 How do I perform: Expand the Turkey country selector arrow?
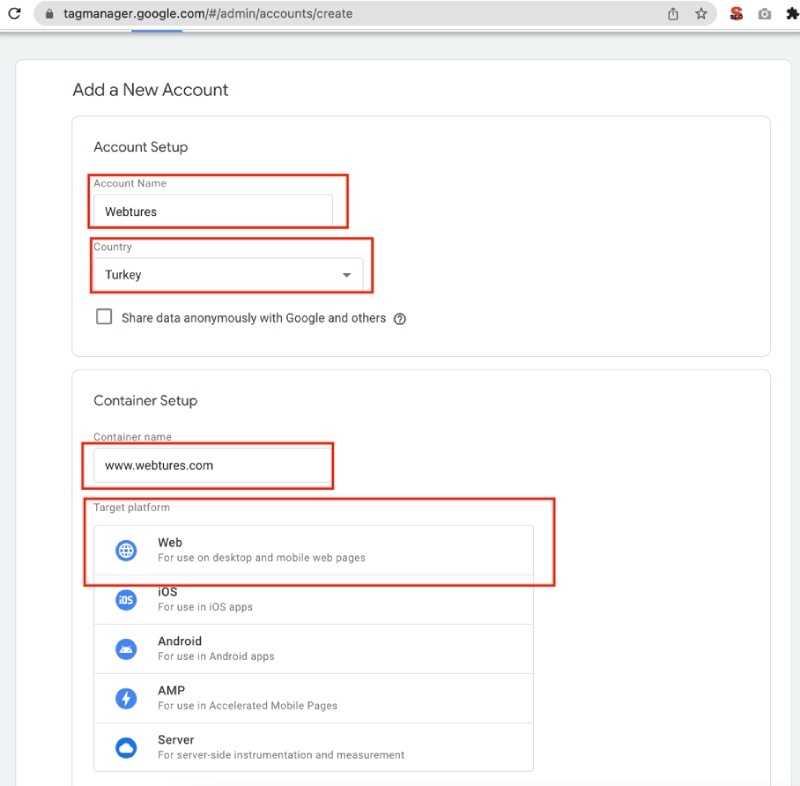click(x=347, y=274)
